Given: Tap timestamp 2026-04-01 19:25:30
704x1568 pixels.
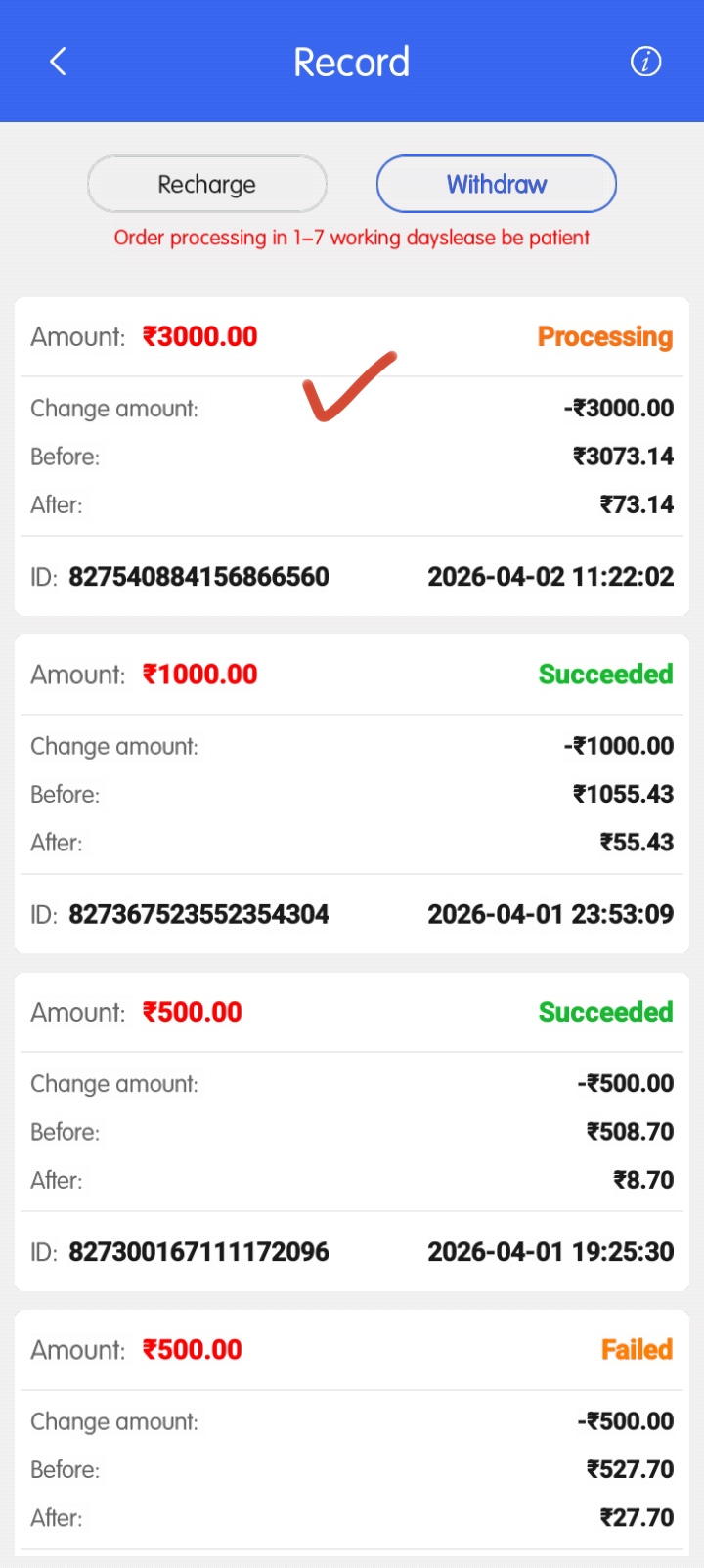Looking at the screenshot, I should click(550, 1252).
